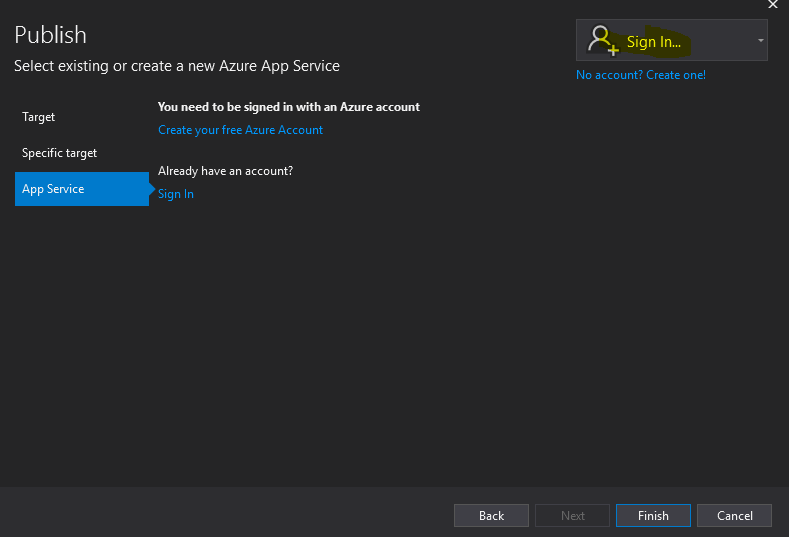
Task: Click the Finish button
Action: tap(653, 515)
